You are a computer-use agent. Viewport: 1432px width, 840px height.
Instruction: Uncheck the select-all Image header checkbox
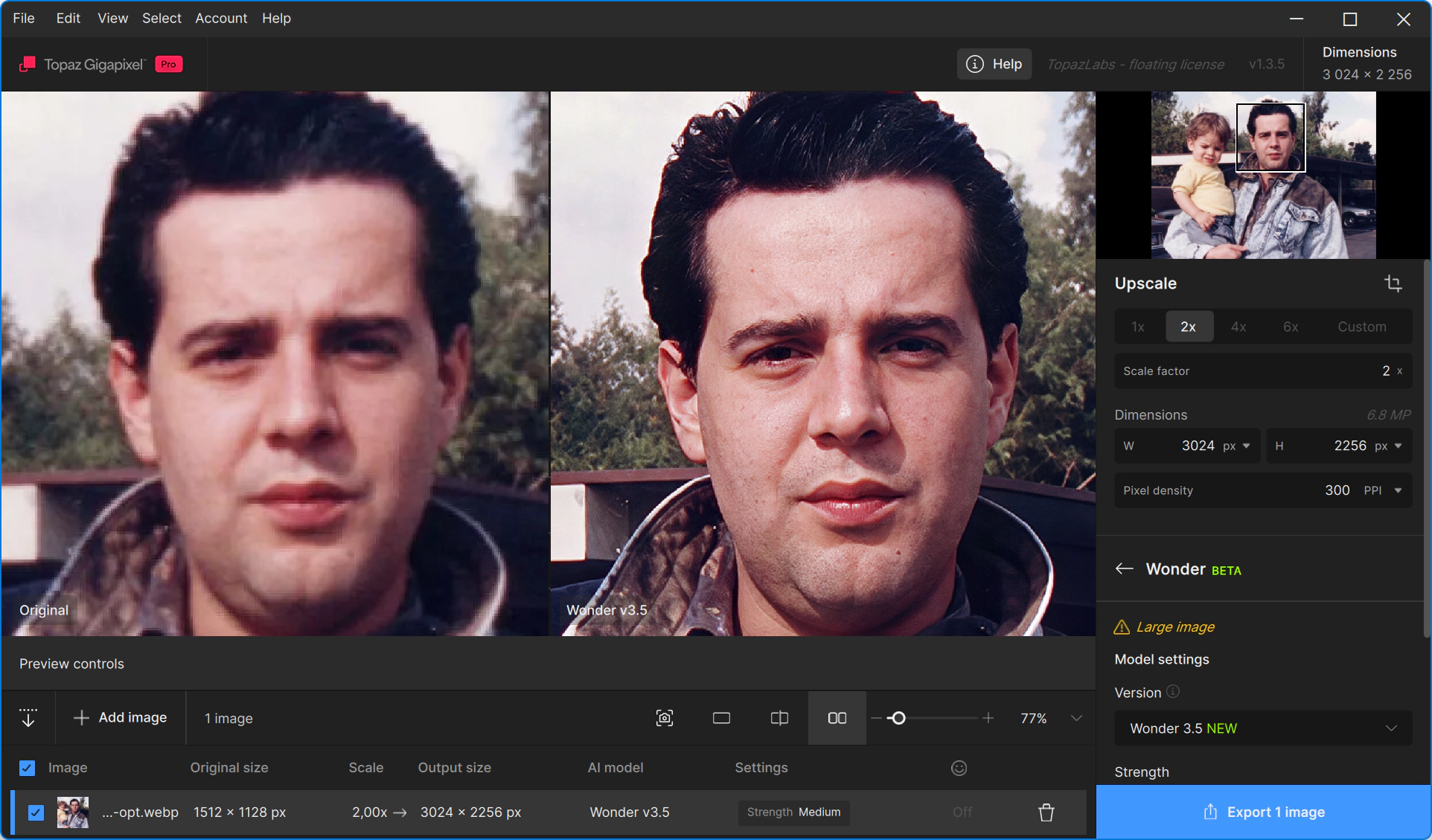click(x=27, y=768)
